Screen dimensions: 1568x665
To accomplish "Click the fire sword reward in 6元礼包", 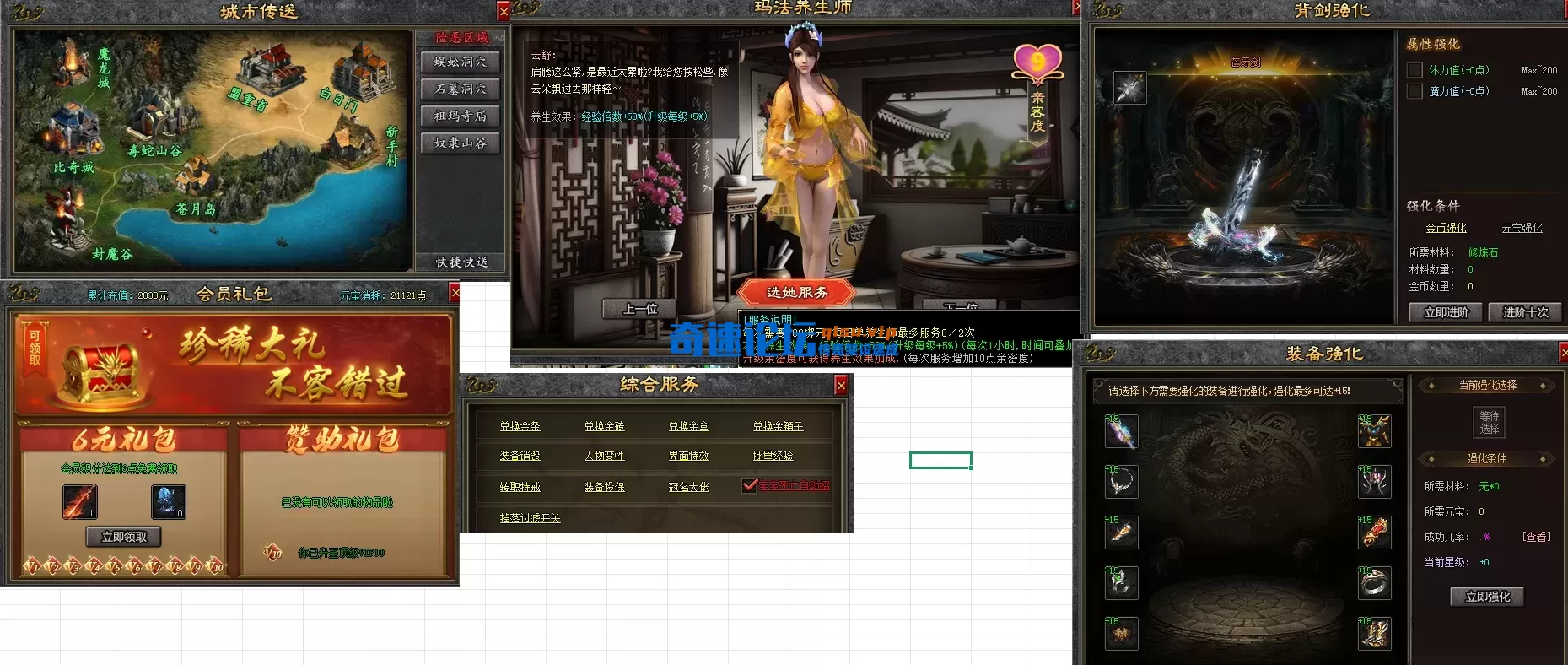I will click(80, 502).
